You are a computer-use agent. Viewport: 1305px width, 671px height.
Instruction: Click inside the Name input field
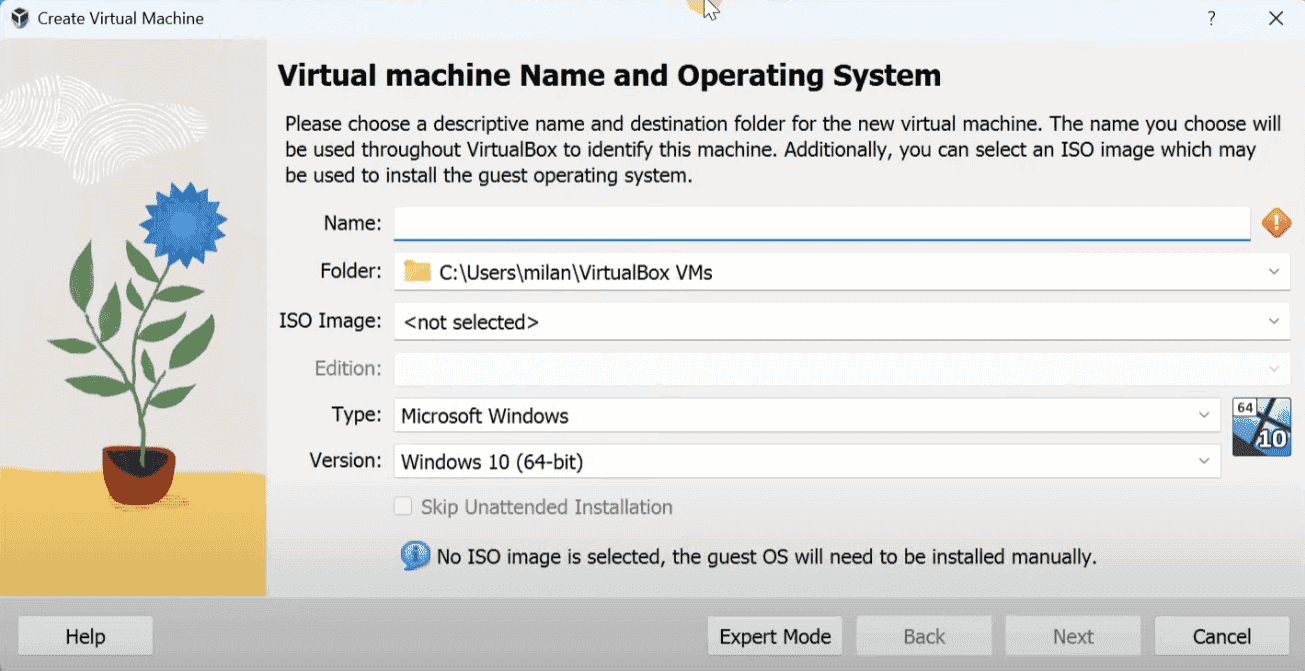click(820, 223)
